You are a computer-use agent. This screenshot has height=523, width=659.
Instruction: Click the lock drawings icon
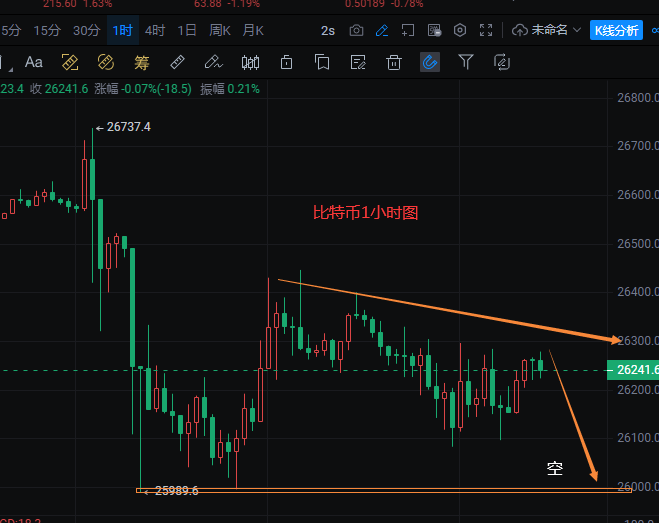tap(286, 62)
